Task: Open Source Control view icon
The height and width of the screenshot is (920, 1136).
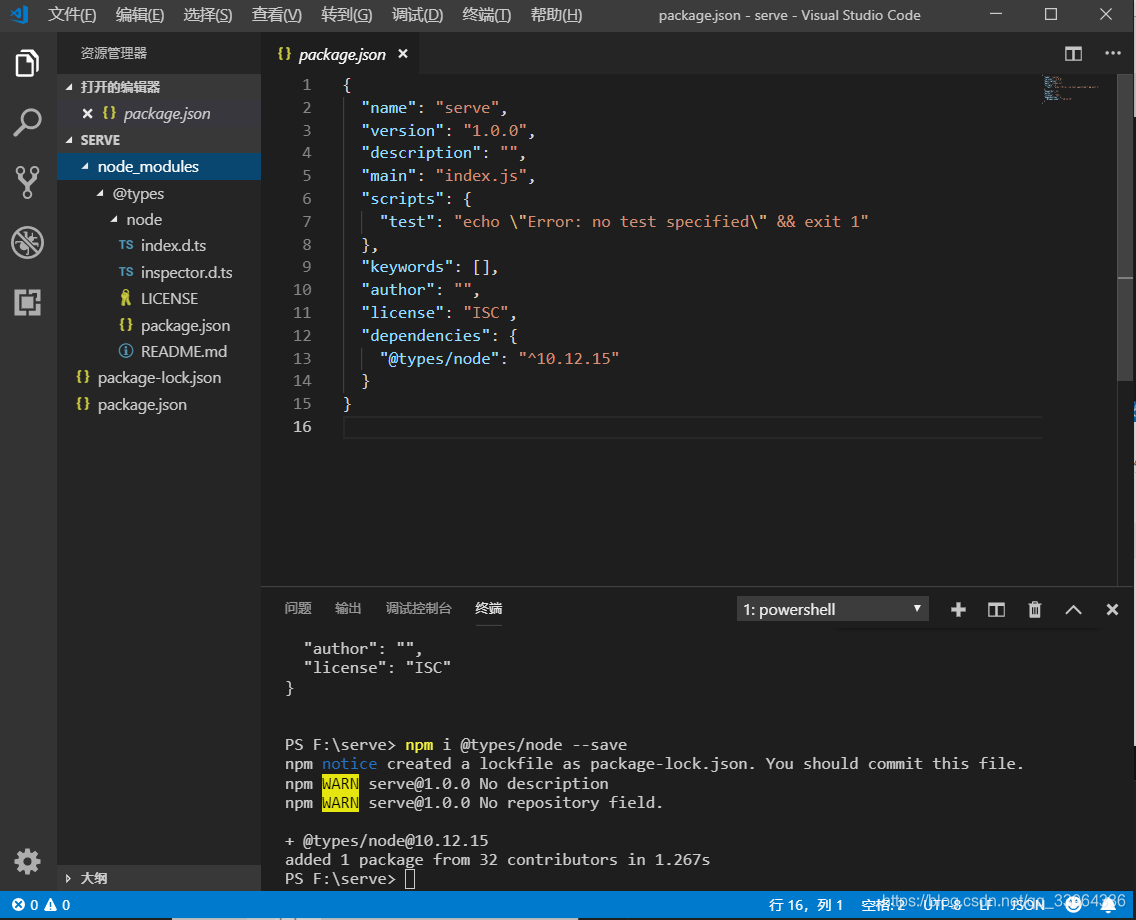Action: (28, 183)
